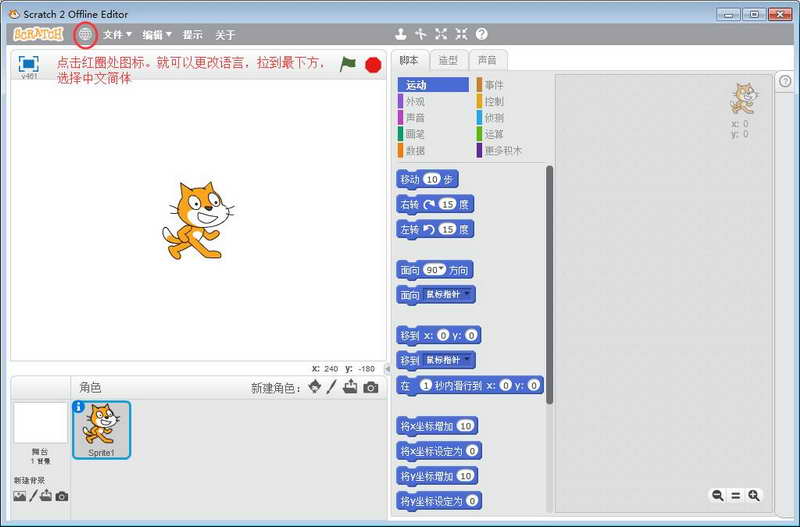Click the 关于 menu item
The width and height of the screenshot is (800, 527).
(x=225, y=35)
